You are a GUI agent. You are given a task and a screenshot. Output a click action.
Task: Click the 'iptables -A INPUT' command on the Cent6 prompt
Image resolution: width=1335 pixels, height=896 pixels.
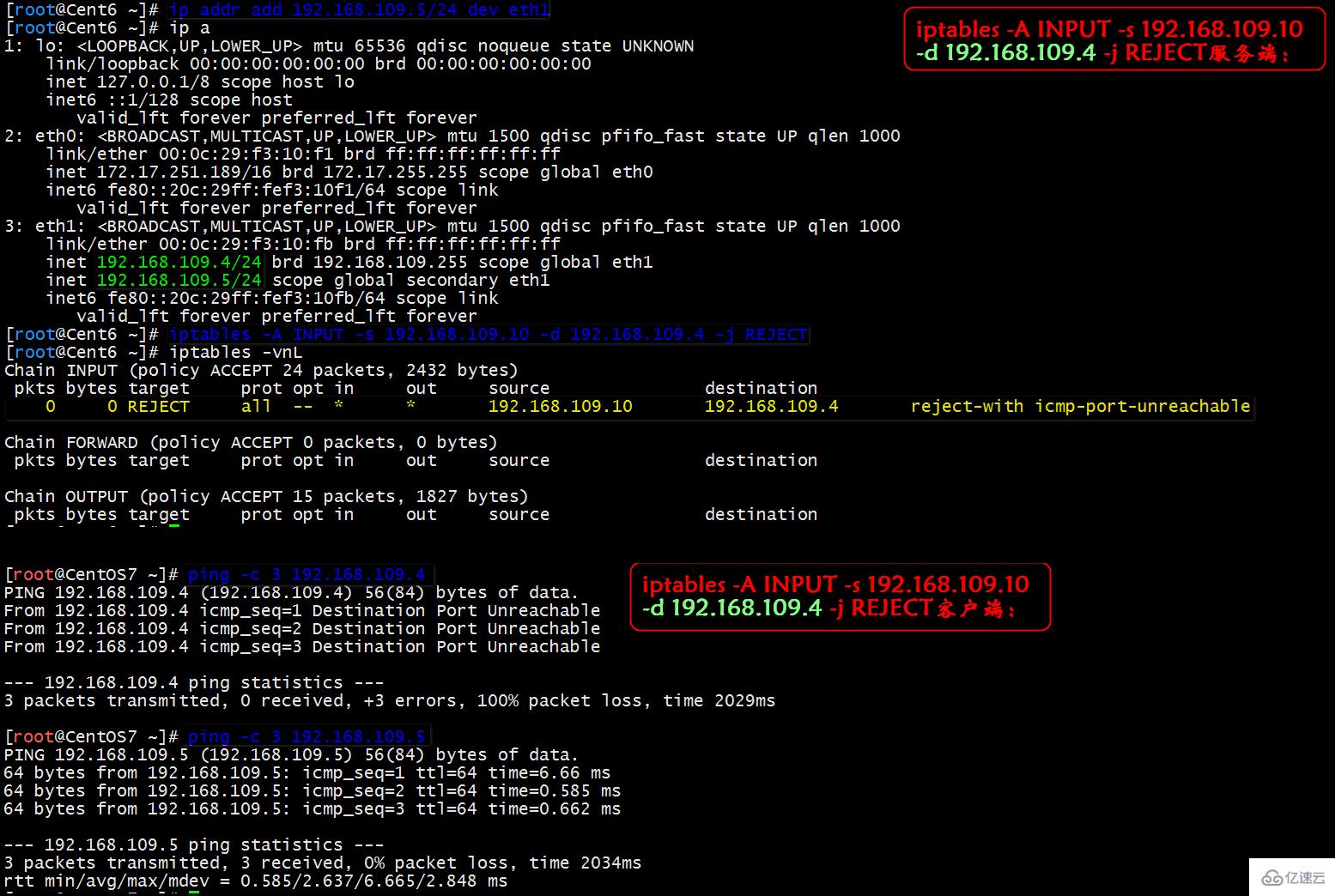click(488, 334)
